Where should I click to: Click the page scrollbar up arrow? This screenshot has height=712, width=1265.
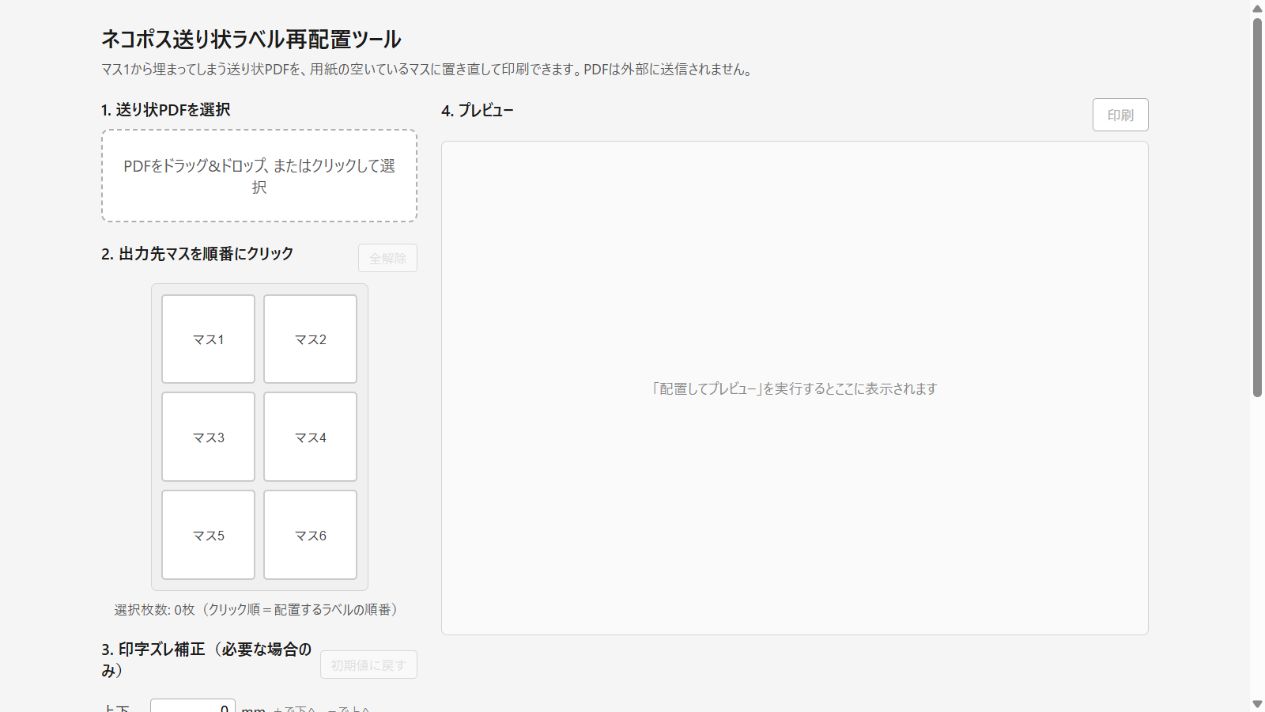coord(1257,8)
